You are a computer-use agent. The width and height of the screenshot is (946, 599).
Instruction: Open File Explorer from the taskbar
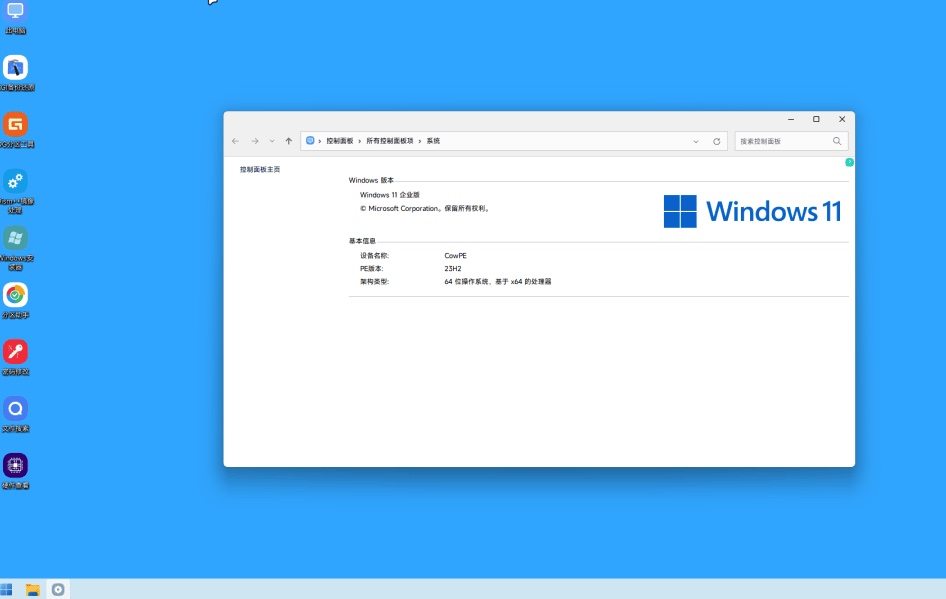[x=33, y=589]
